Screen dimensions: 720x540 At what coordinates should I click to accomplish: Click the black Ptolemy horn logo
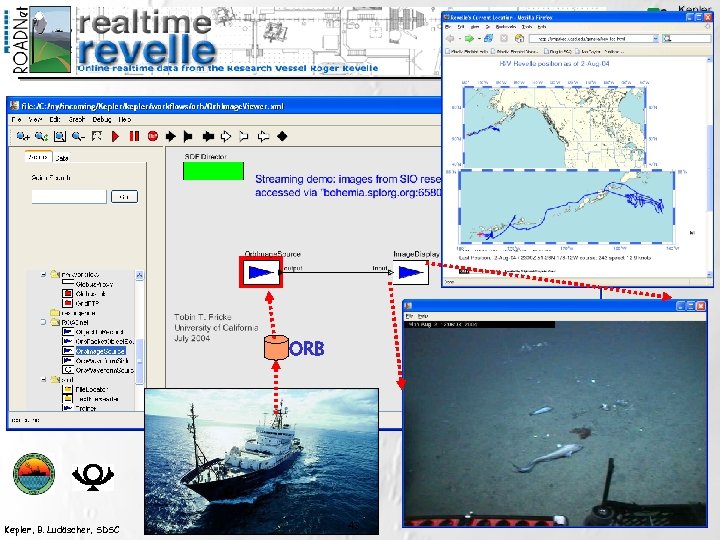point(93,476)
